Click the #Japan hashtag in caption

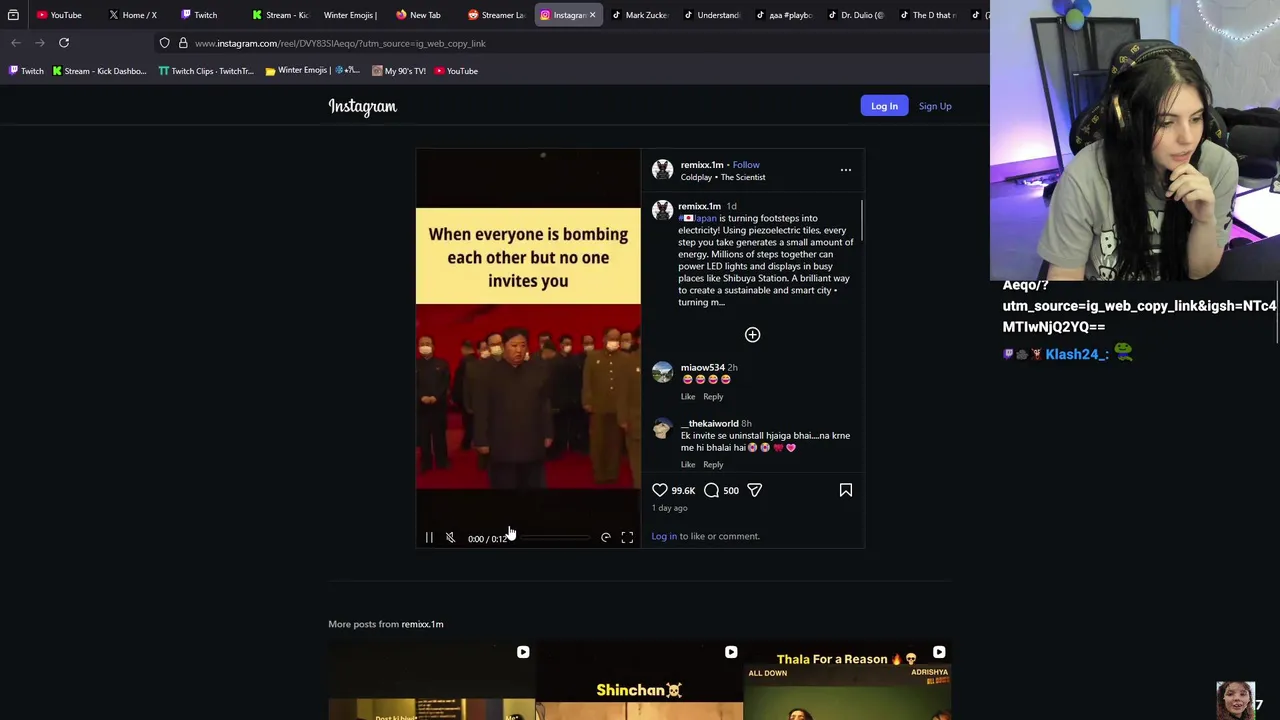[698, 218]
